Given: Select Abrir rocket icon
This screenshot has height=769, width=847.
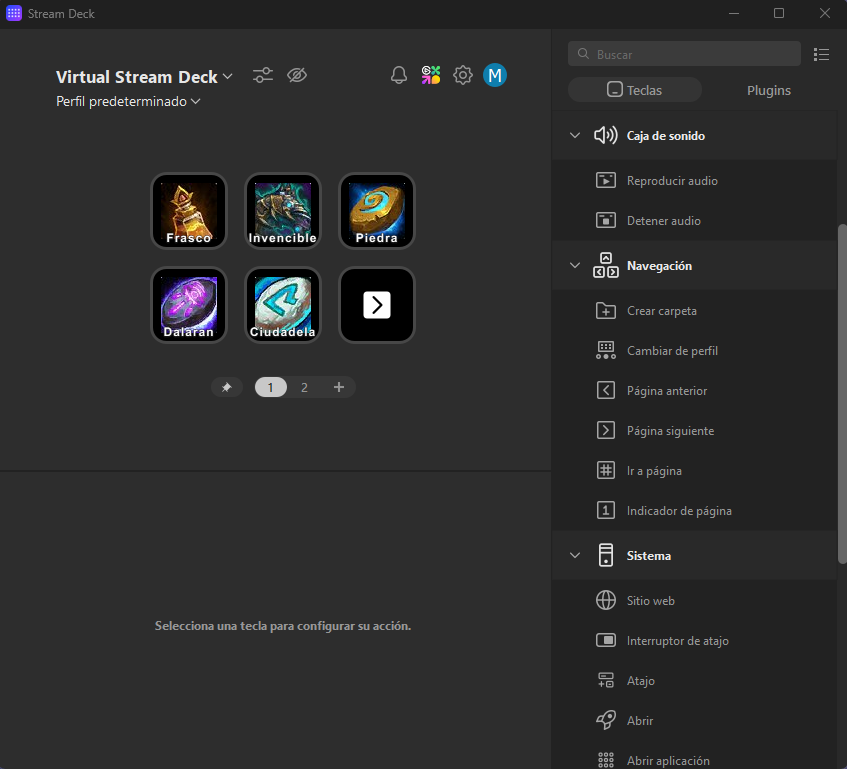Looking at the screenshot, I should pyautogui.click(x=606, y=720).
